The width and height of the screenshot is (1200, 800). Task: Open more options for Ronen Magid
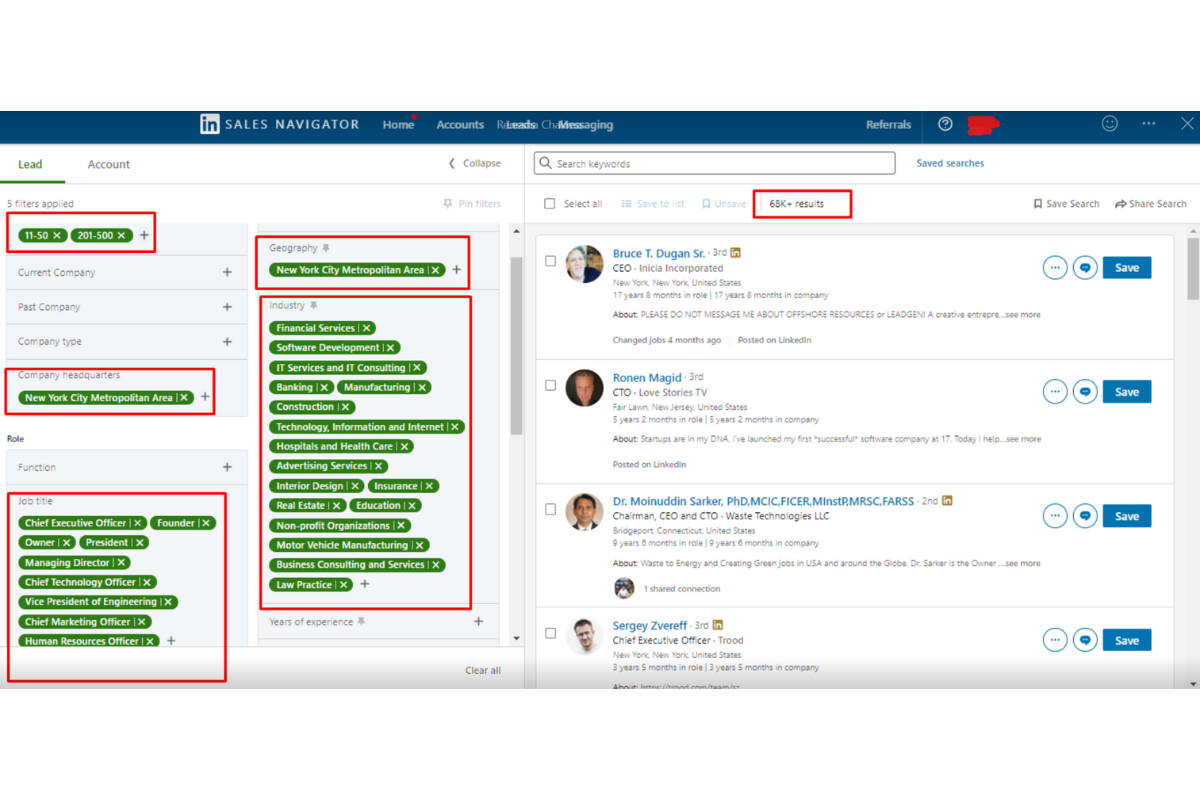[1055, 392]
